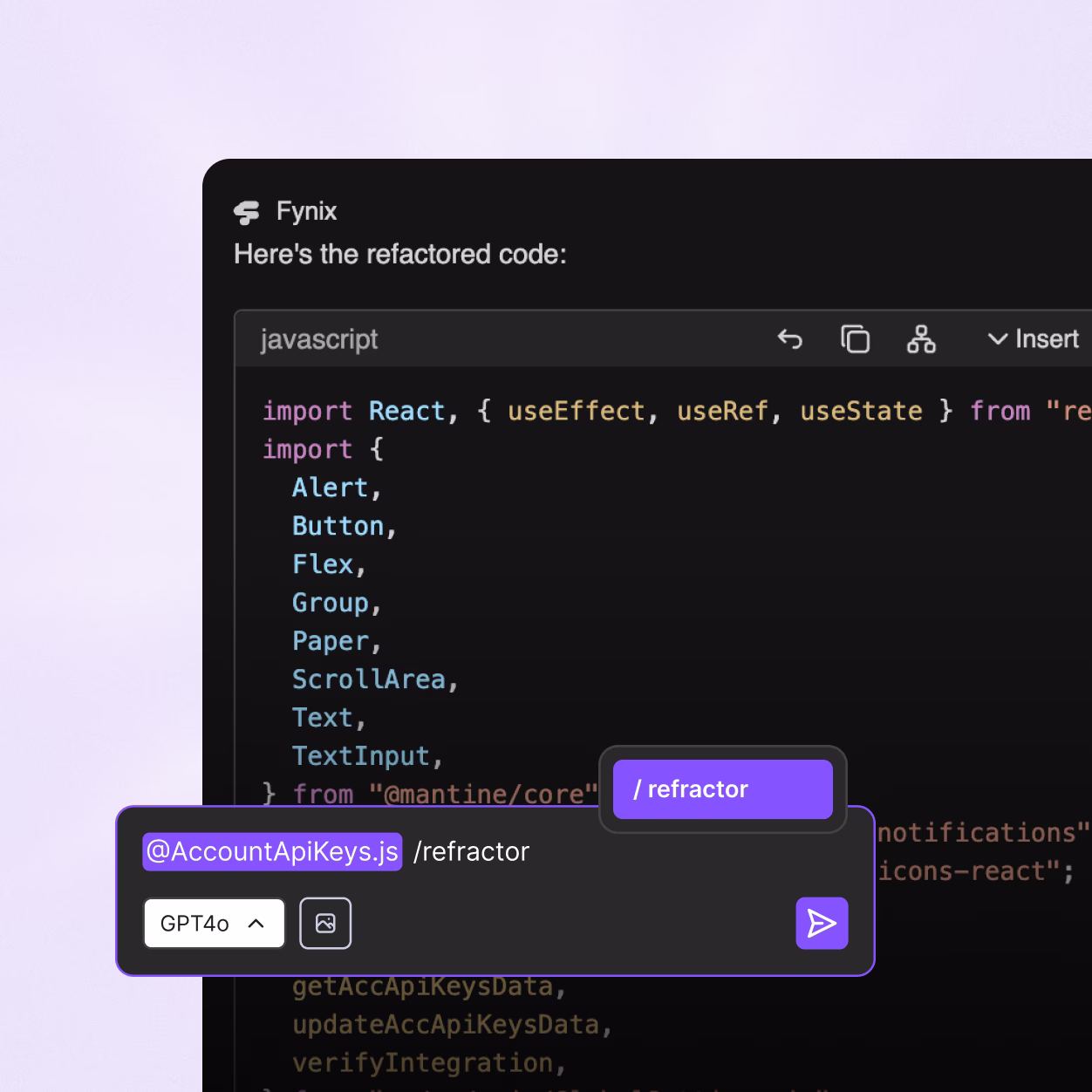Click the Fynix title in the header

(306, 210)
